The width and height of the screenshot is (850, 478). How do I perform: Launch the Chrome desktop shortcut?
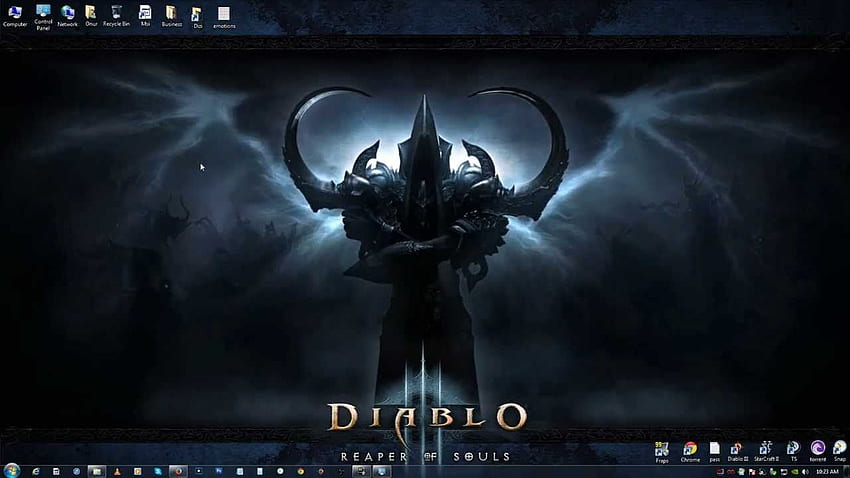pos(690,451)
